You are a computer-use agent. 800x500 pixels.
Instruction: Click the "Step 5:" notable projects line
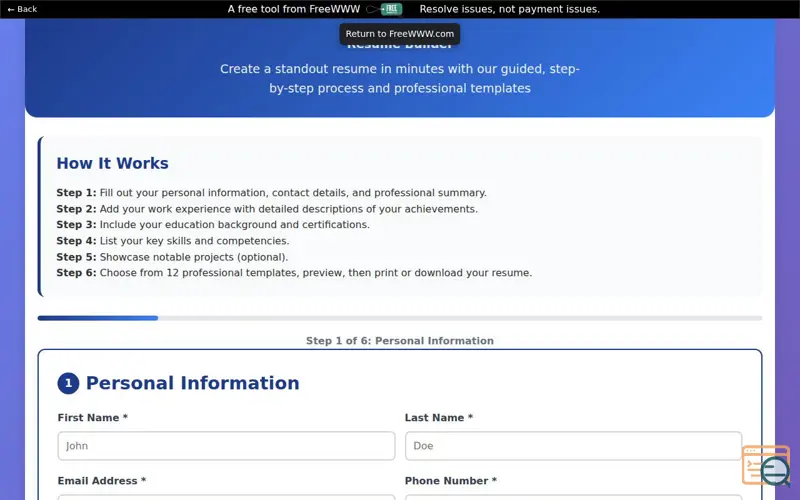click(172, 257)
